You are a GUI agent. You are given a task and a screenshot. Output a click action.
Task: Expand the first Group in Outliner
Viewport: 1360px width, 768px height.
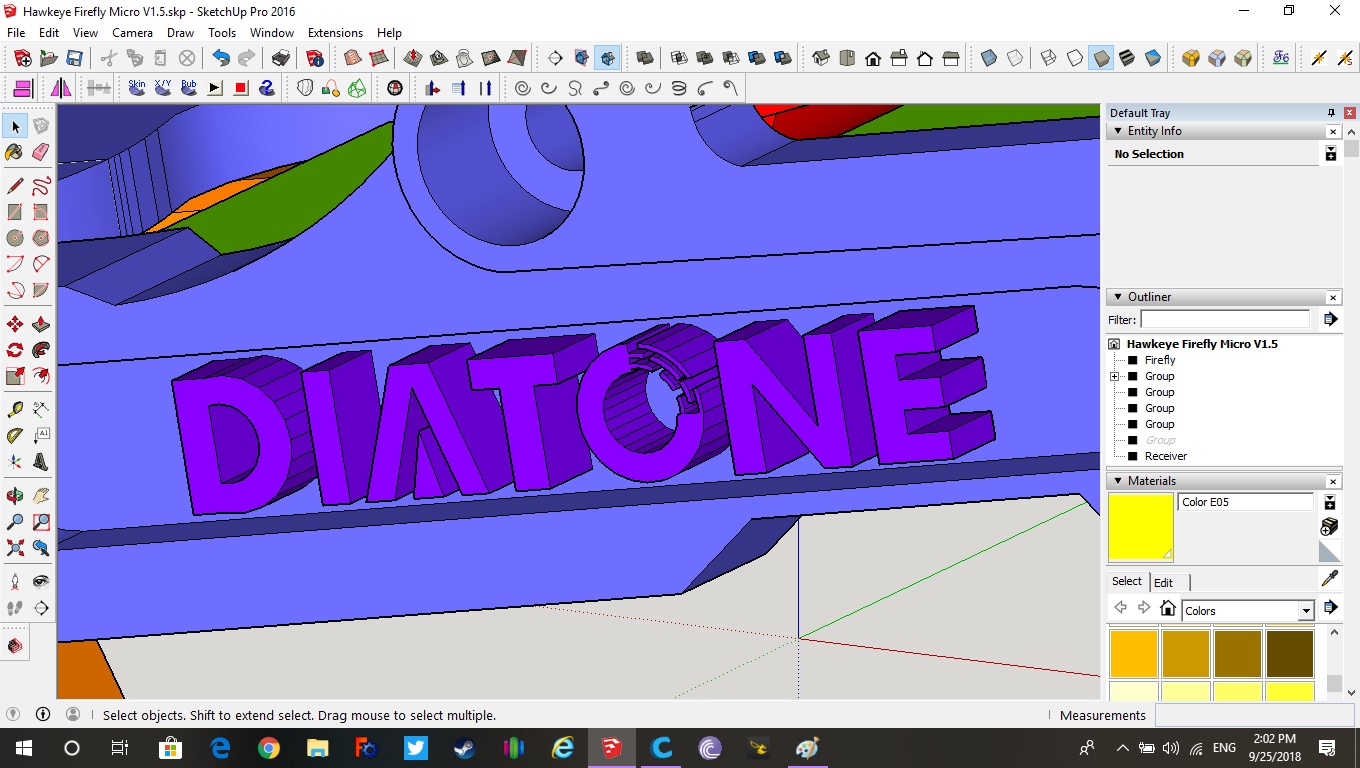tap(1114, 376)
